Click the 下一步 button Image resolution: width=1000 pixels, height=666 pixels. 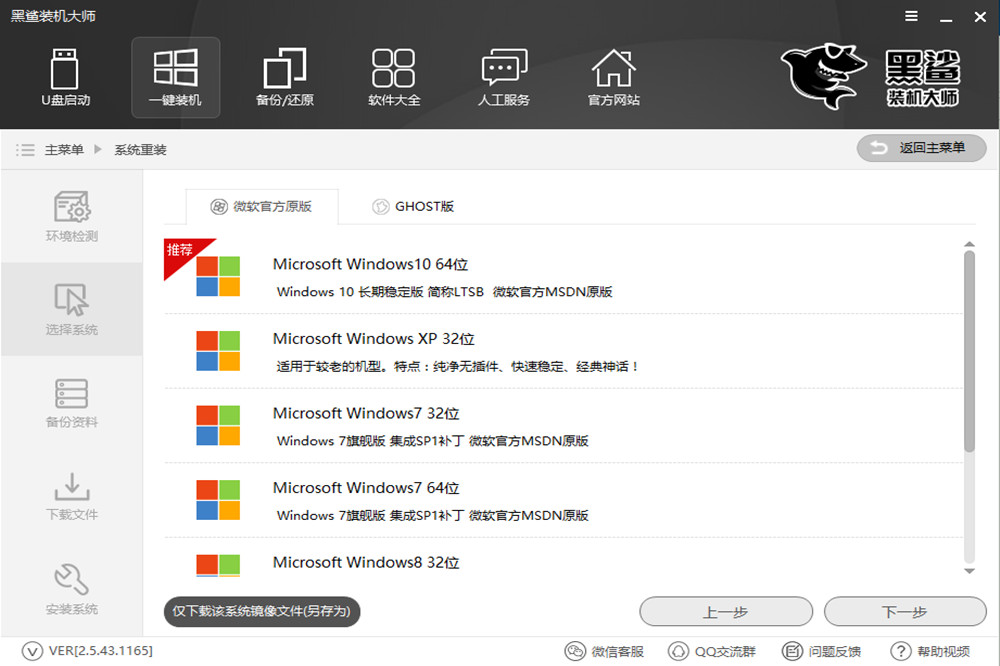[905, 612]
